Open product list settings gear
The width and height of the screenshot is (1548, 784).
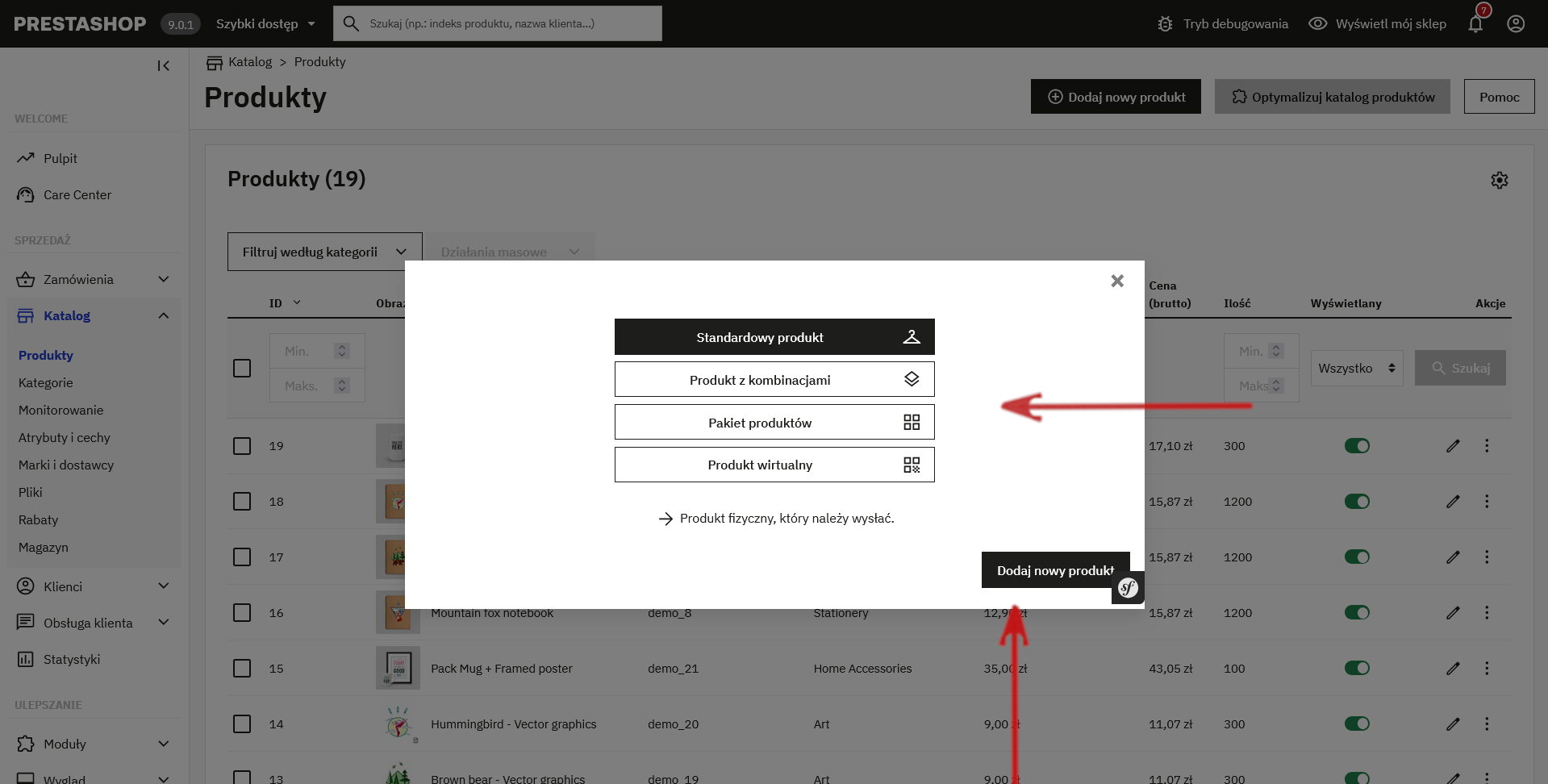coord(1499,181)
